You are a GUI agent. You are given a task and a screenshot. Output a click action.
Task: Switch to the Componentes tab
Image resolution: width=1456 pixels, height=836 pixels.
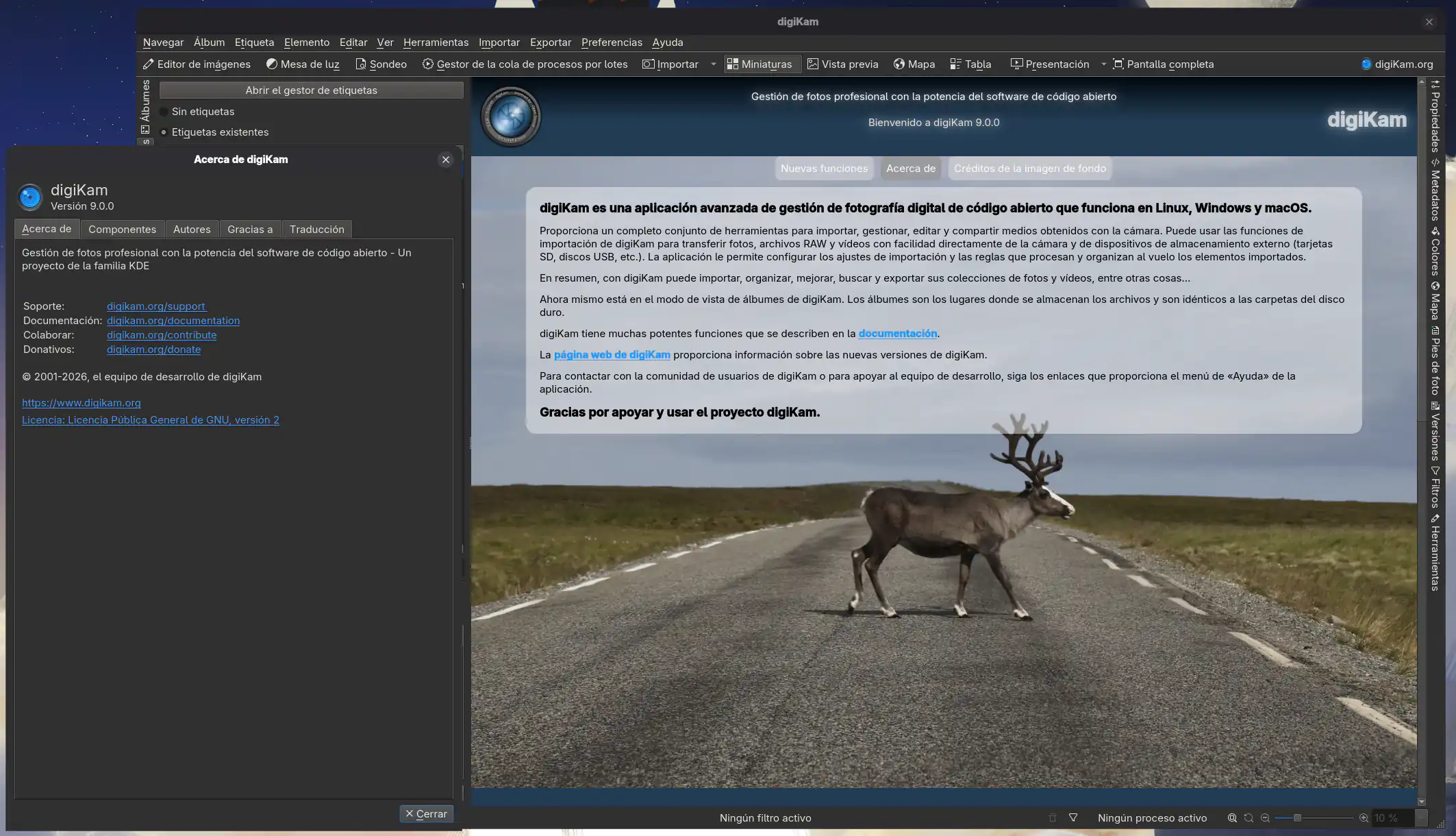point(122,229)
